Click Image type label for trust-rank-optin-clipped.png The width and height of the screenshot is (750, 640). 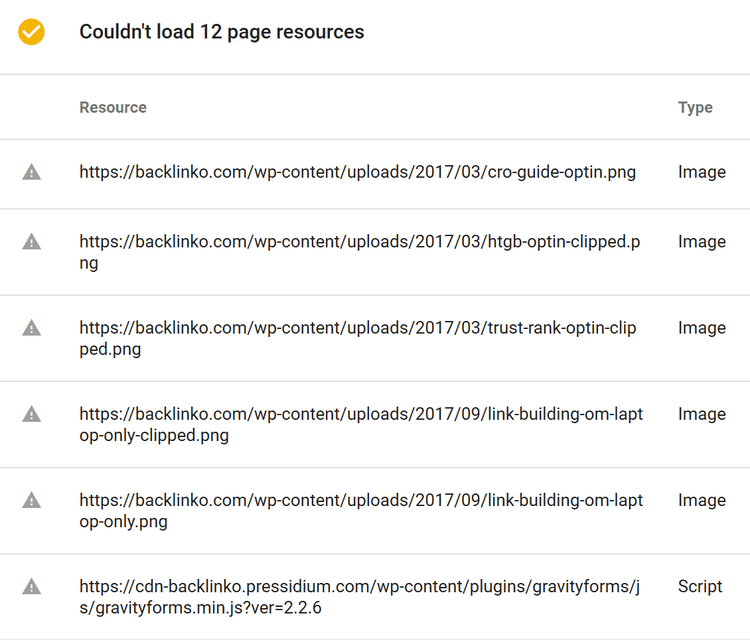pyautogui.click(x=702, y=328)
